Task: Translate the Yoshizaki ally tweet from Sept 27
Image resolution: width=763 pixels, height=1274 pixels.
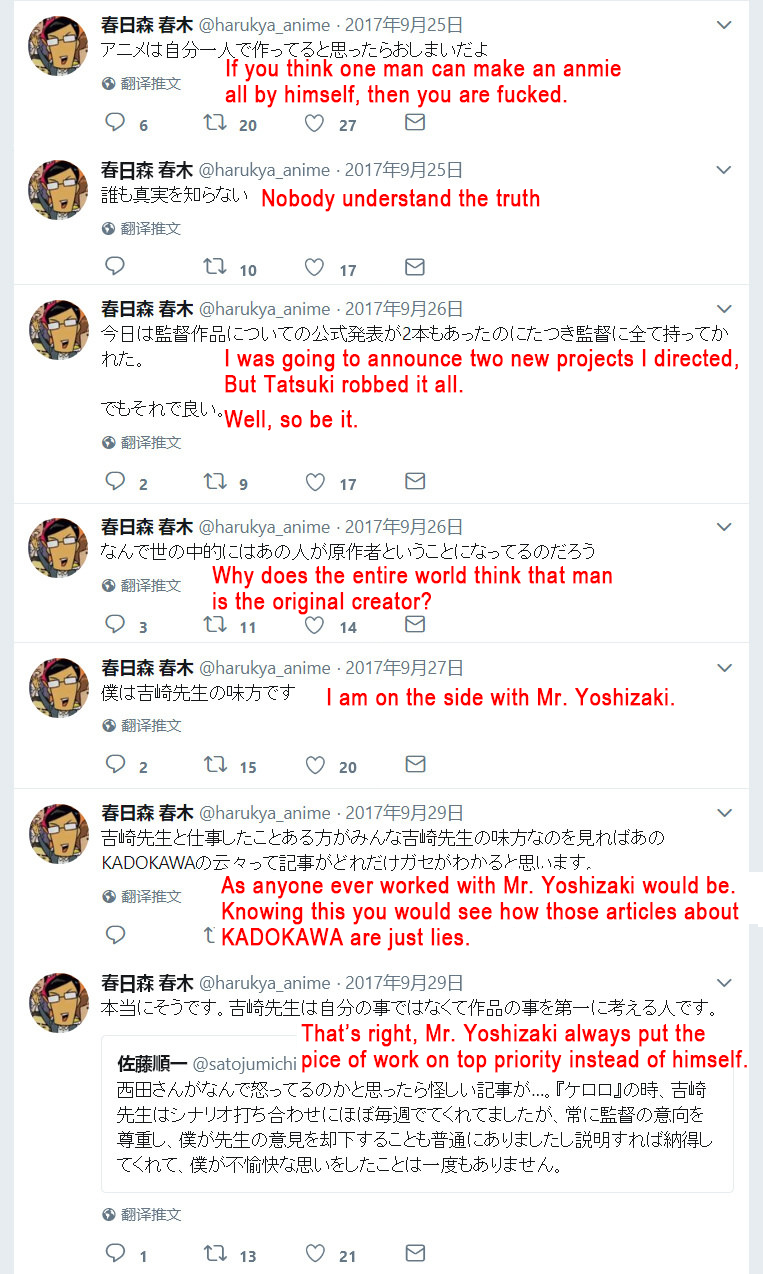Action: [x=141, y=726]
